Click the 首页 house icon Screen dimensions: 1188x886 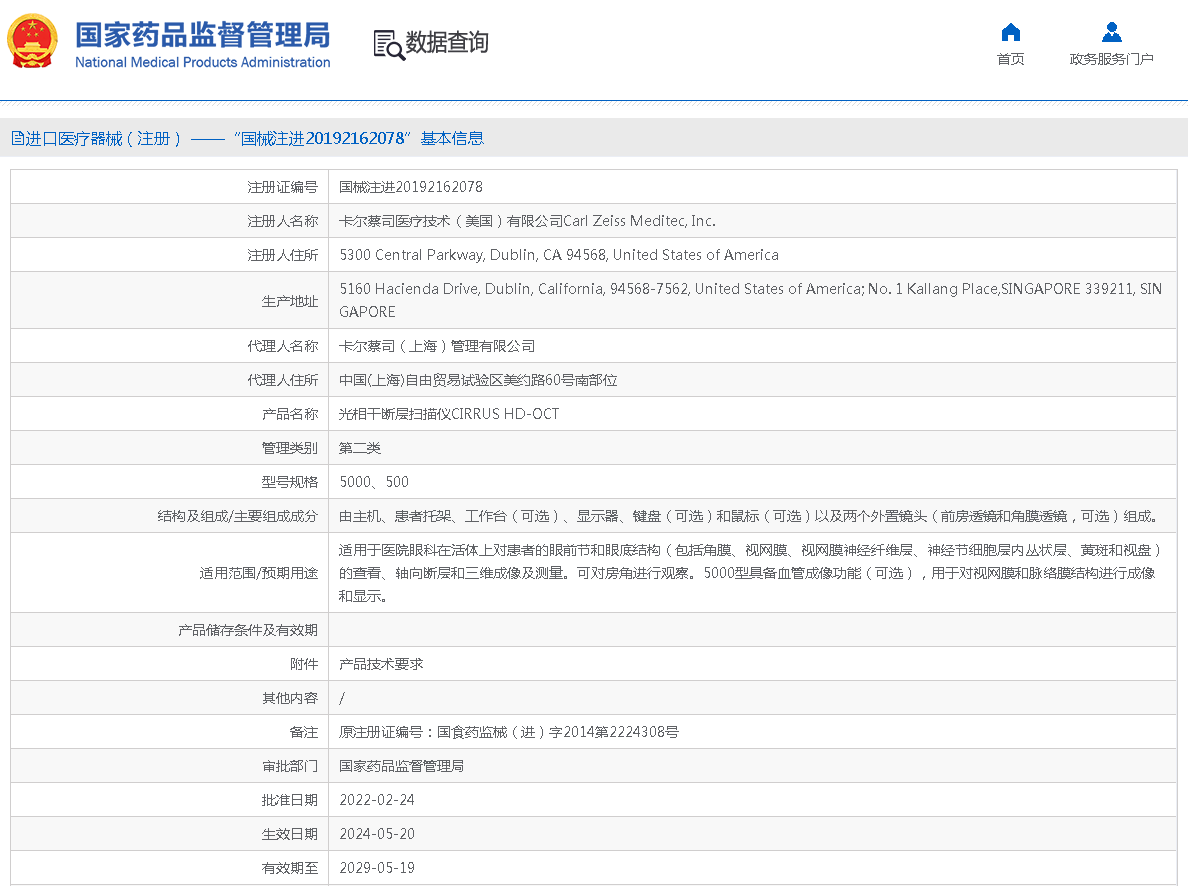click(1010, 32)
